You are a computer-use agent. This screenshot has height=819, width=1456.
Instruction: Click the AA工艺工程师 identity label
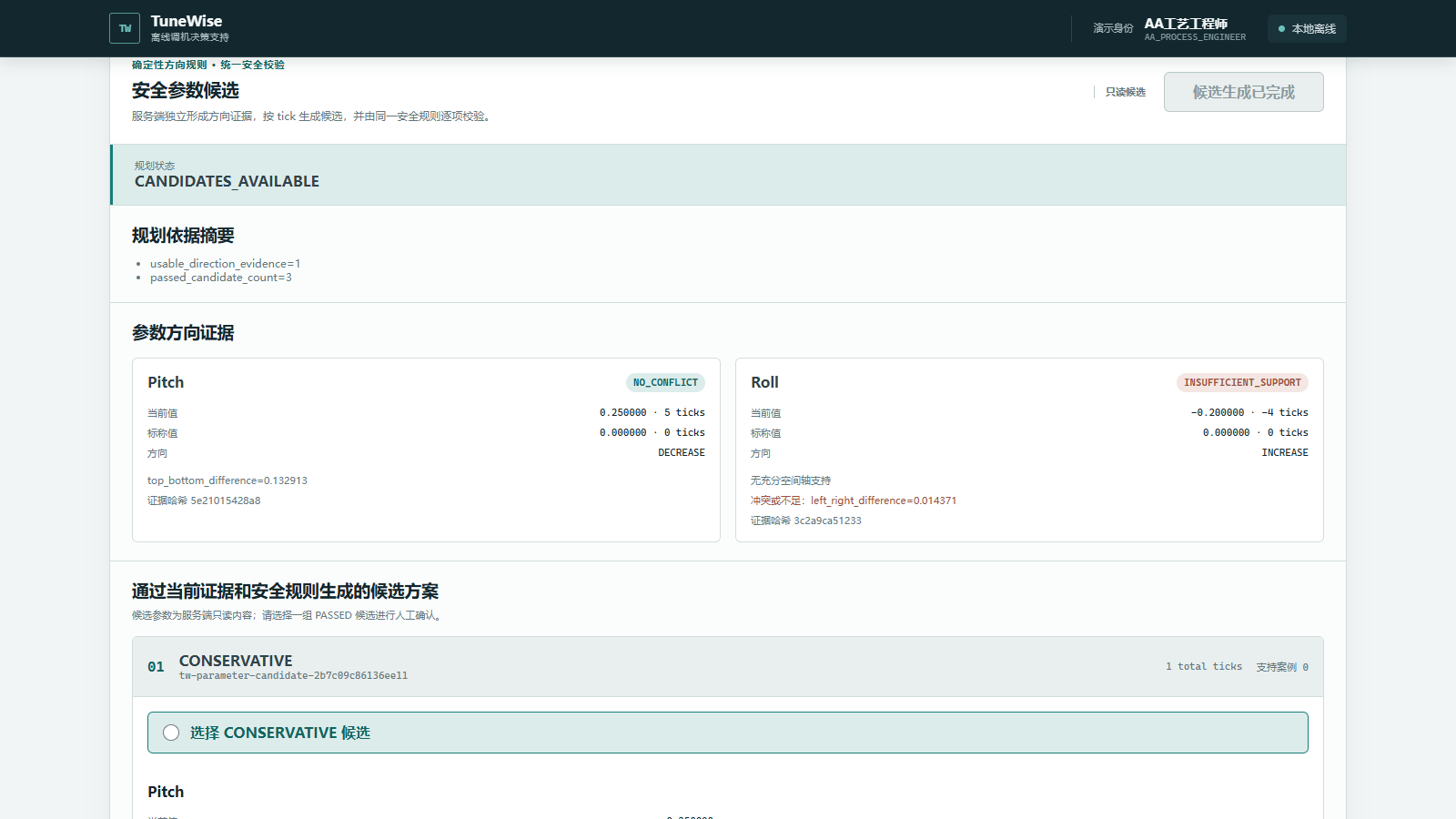[1186, 24]
